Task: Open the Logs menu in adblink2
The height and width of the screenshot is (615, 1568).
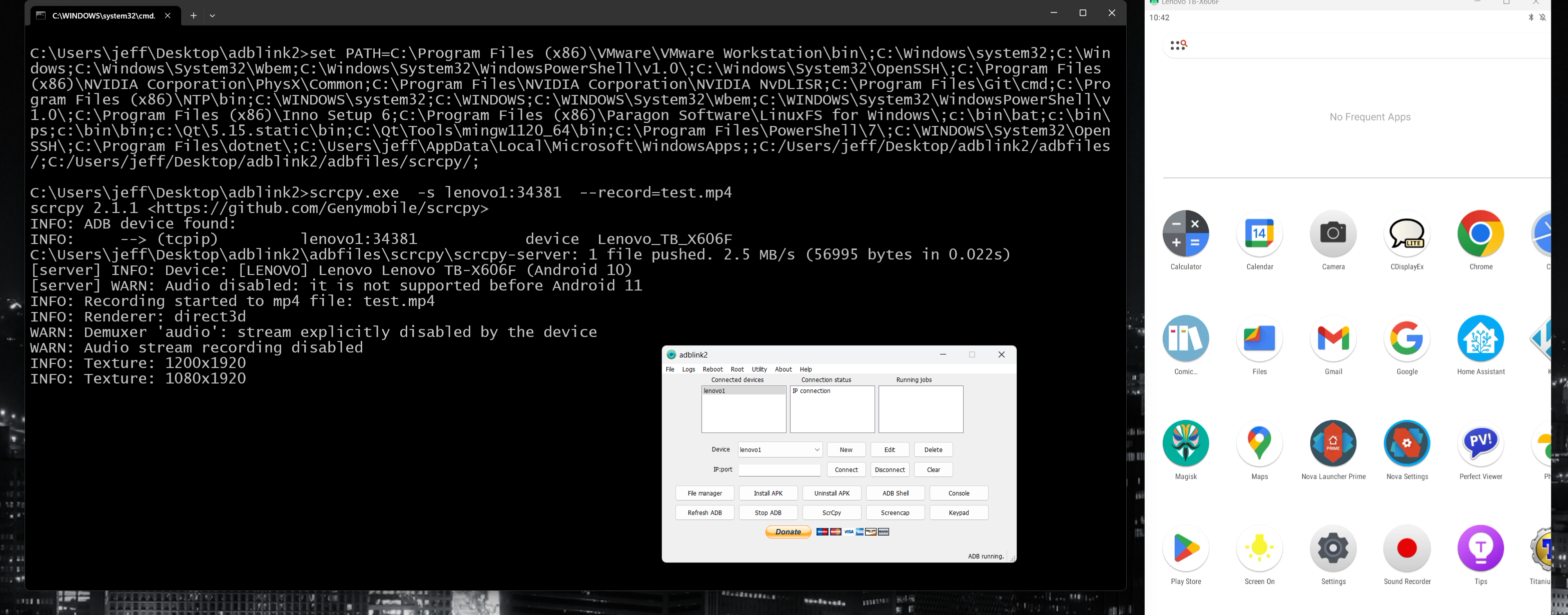Action: coord(688,369)
